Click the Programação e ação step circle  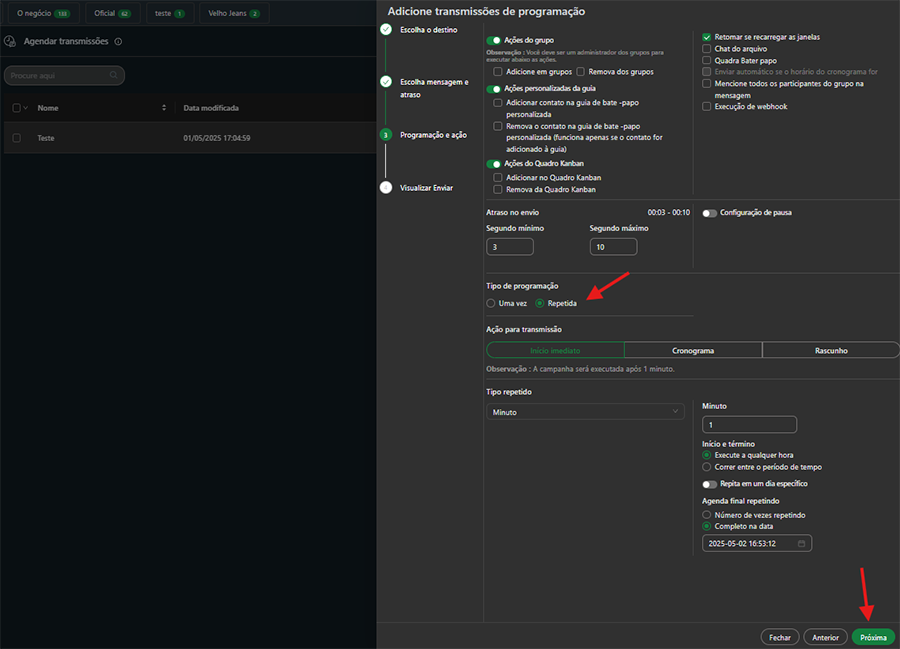pos(386,134)
